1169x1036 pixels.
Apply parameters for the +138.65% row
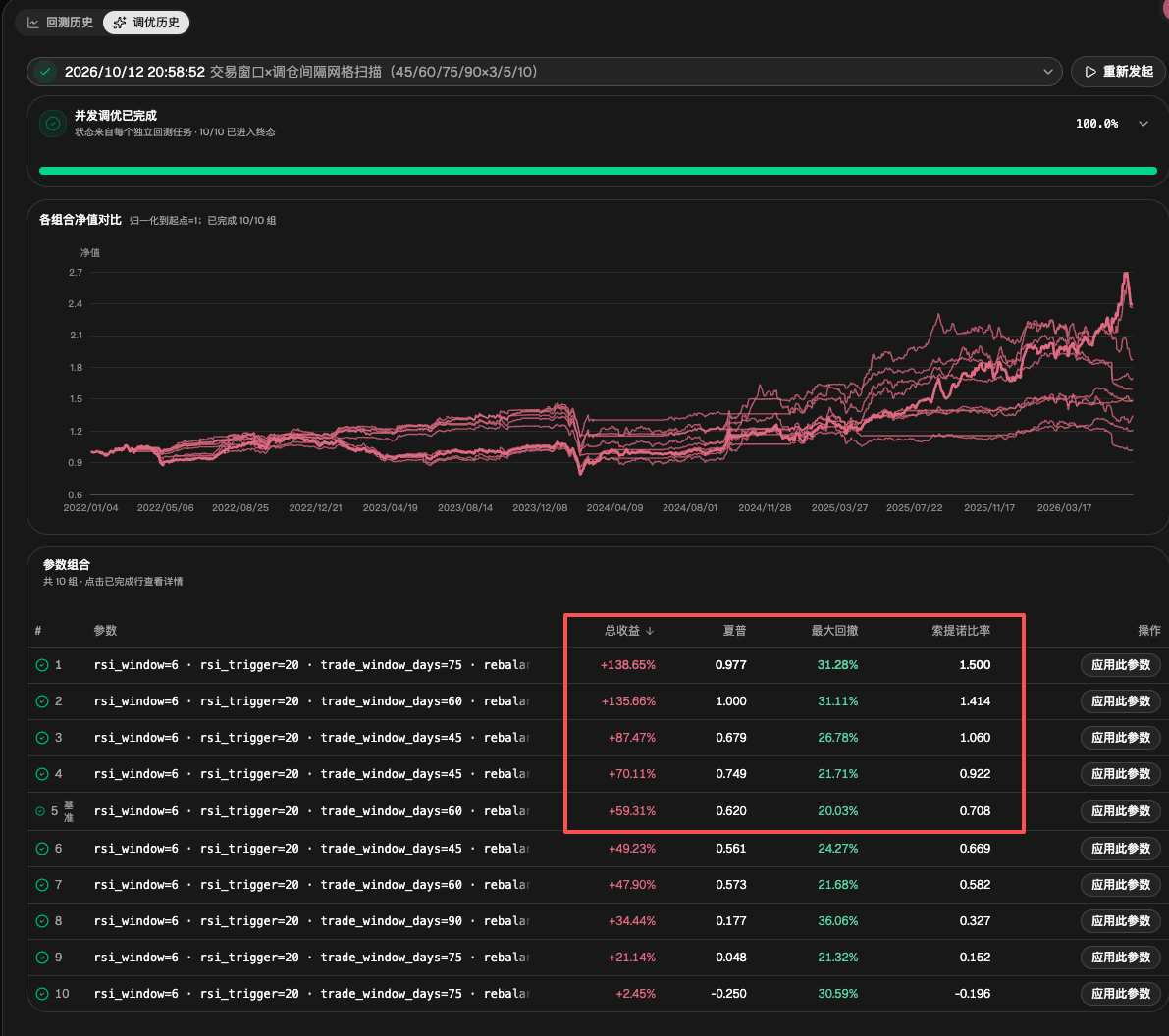tap(1121, 665)
